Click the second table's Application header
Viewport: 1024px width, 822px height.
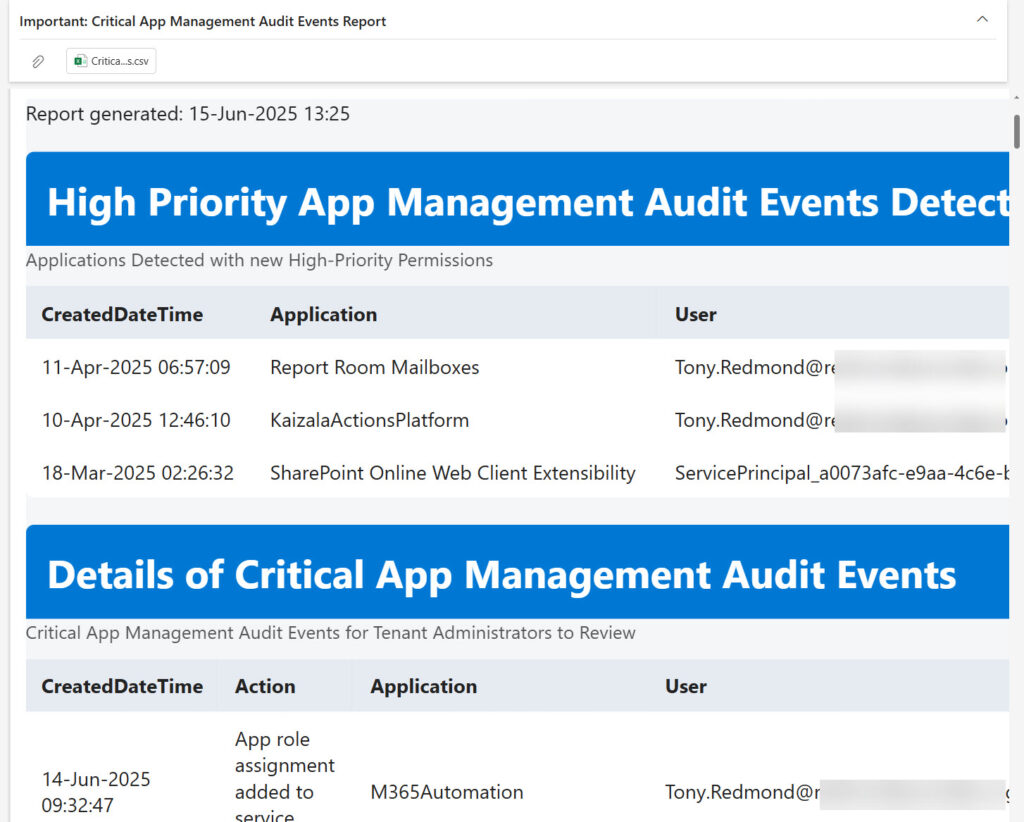pos(424,686)
